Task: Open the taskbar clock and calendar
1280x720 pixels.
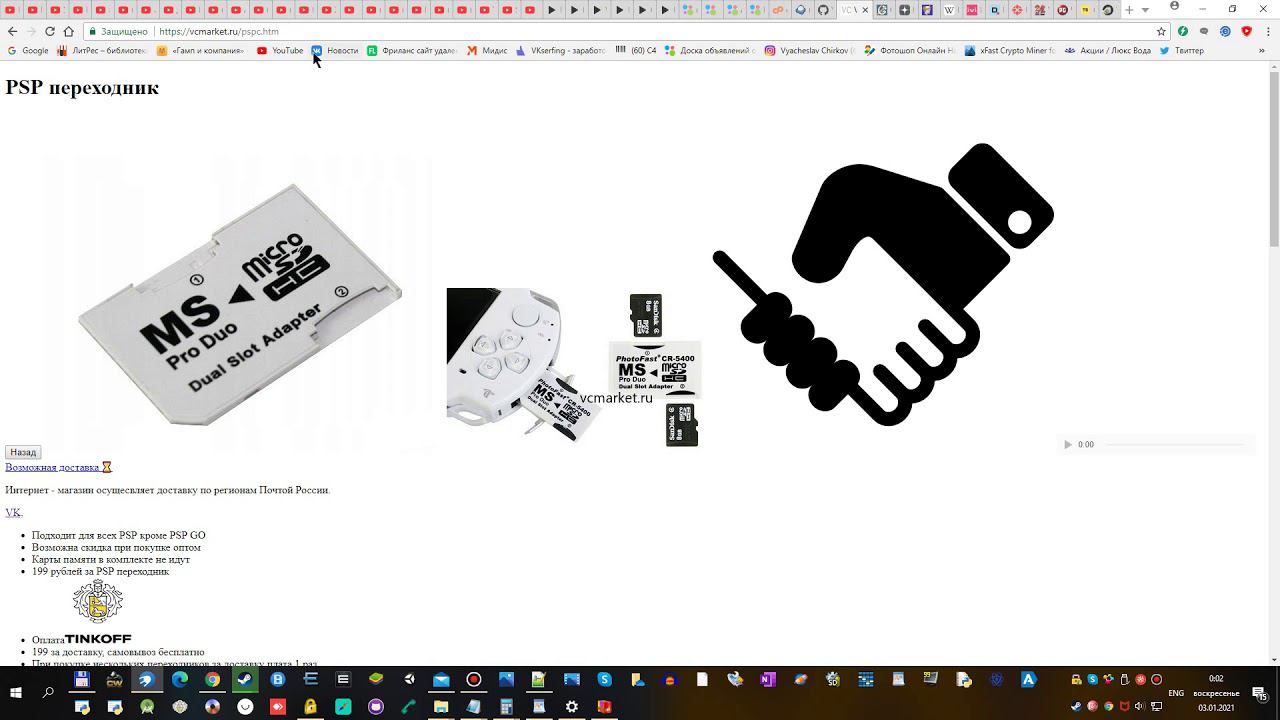Action: (1216, 693)
